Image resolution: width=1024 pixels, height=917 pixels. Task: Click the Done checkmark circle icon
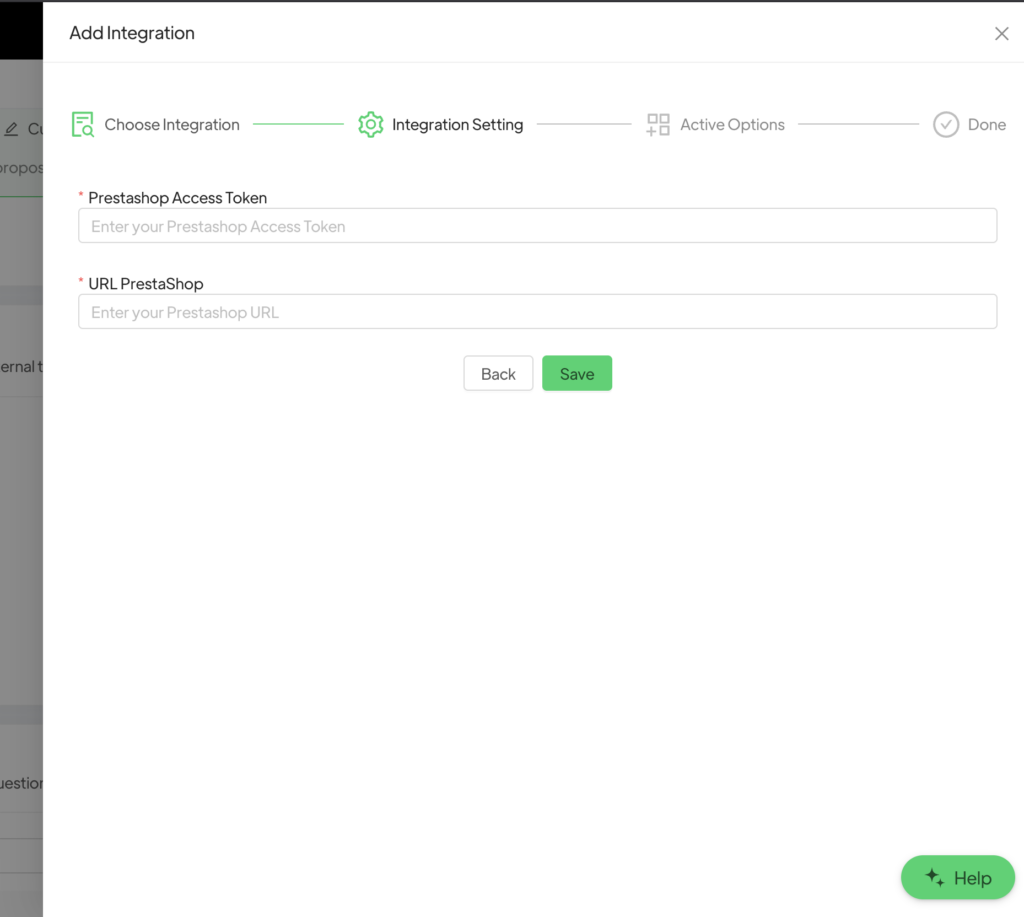[946, 125]
